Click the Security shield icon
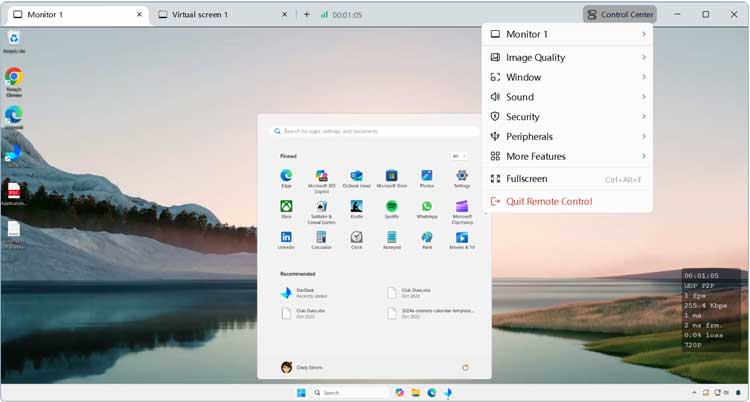The image size is (750, 402). click(x=495, y=117)
